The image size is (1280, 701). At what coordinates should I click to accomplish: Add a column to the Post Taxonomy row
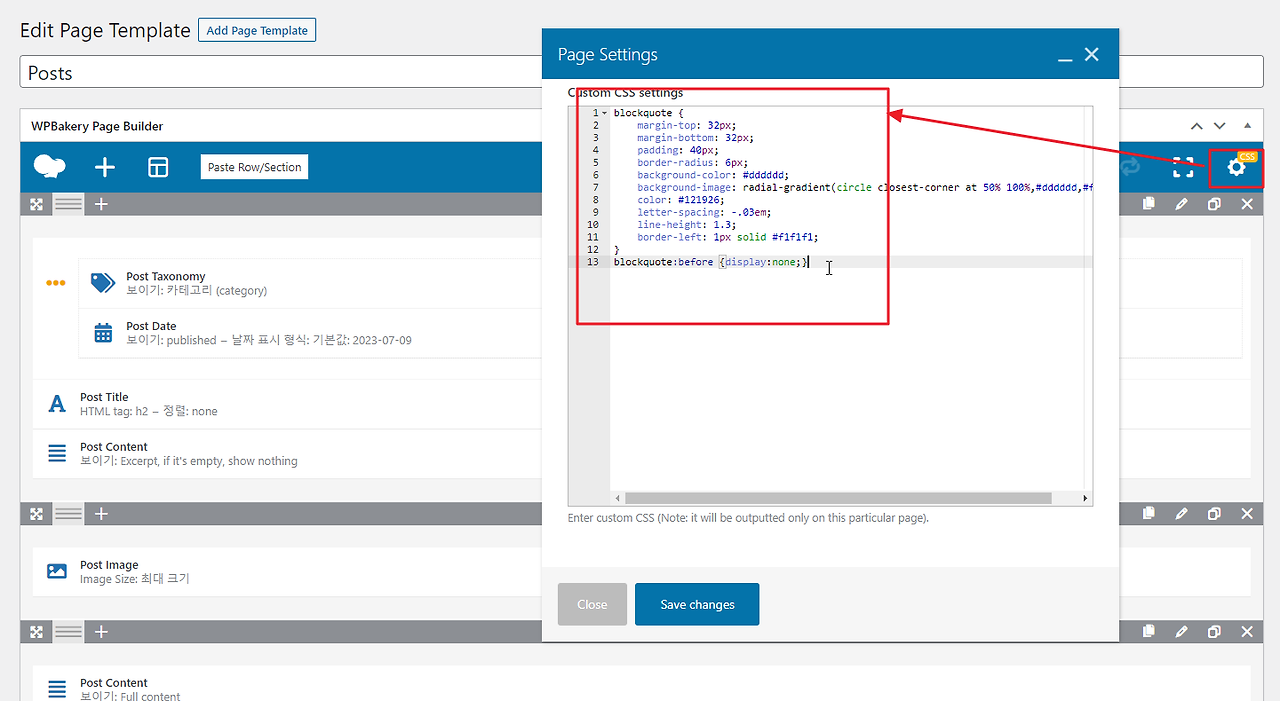tap(101, 204)
